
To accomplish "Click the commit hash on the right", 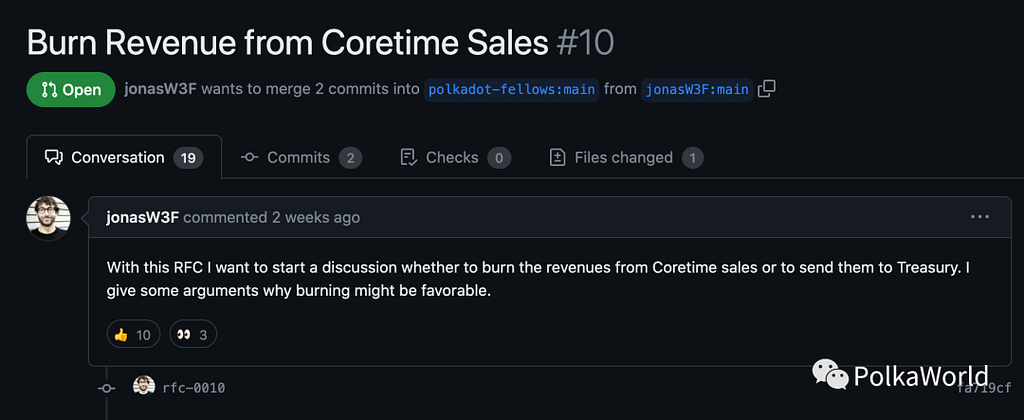I will [x=977, y=388].
